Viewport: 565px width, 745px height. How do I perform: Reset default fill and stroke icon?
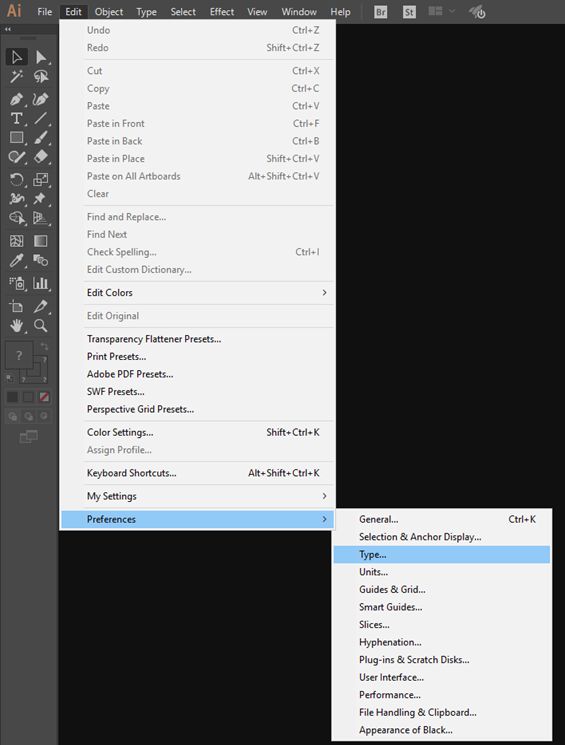pyautogui.click(x=10, y=379)
